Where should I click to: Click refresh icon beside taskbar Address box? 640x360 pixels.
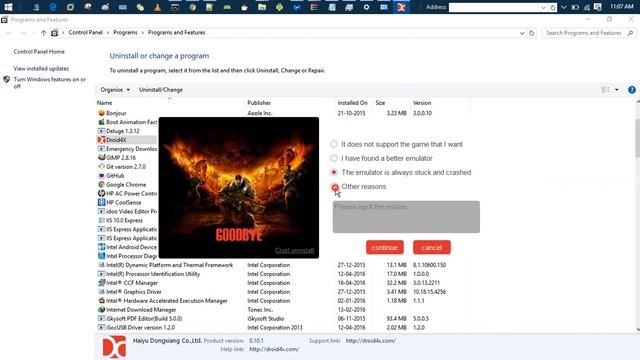(553, 7)
